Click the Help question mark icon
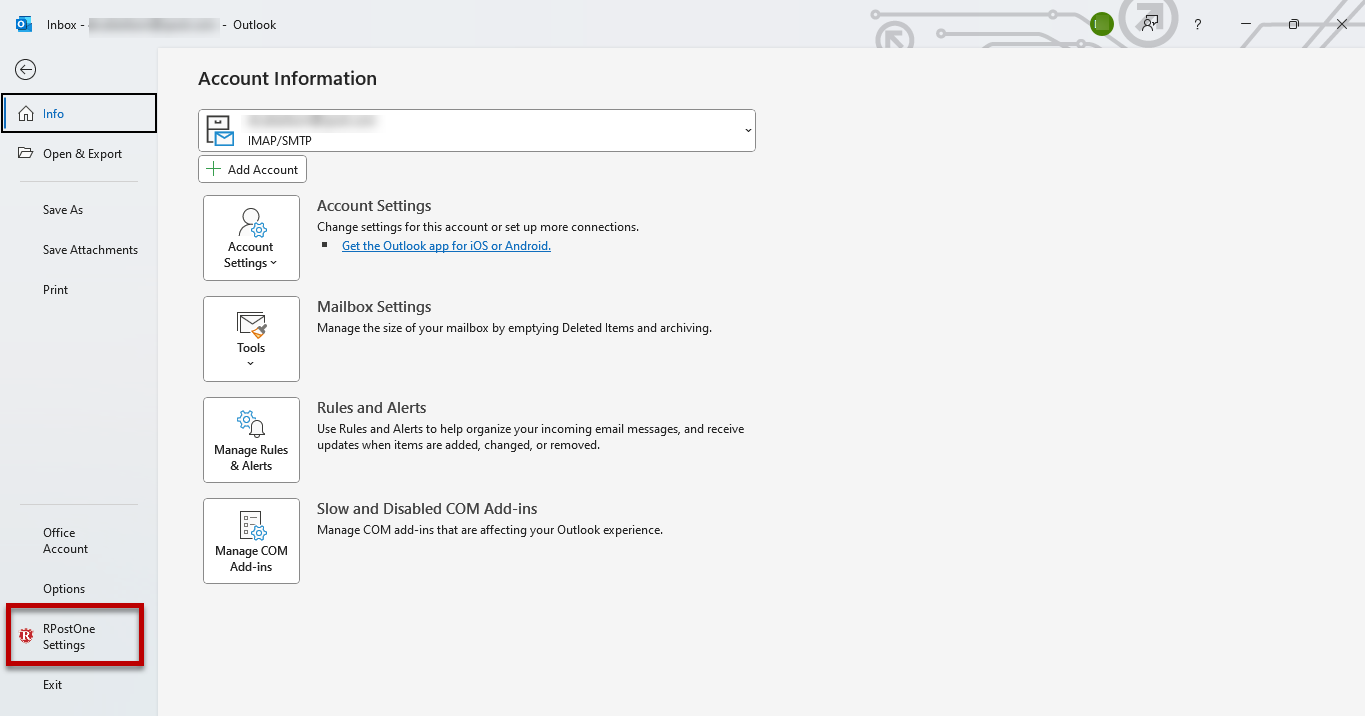The image size is (1365, 716). point(1198,25)
